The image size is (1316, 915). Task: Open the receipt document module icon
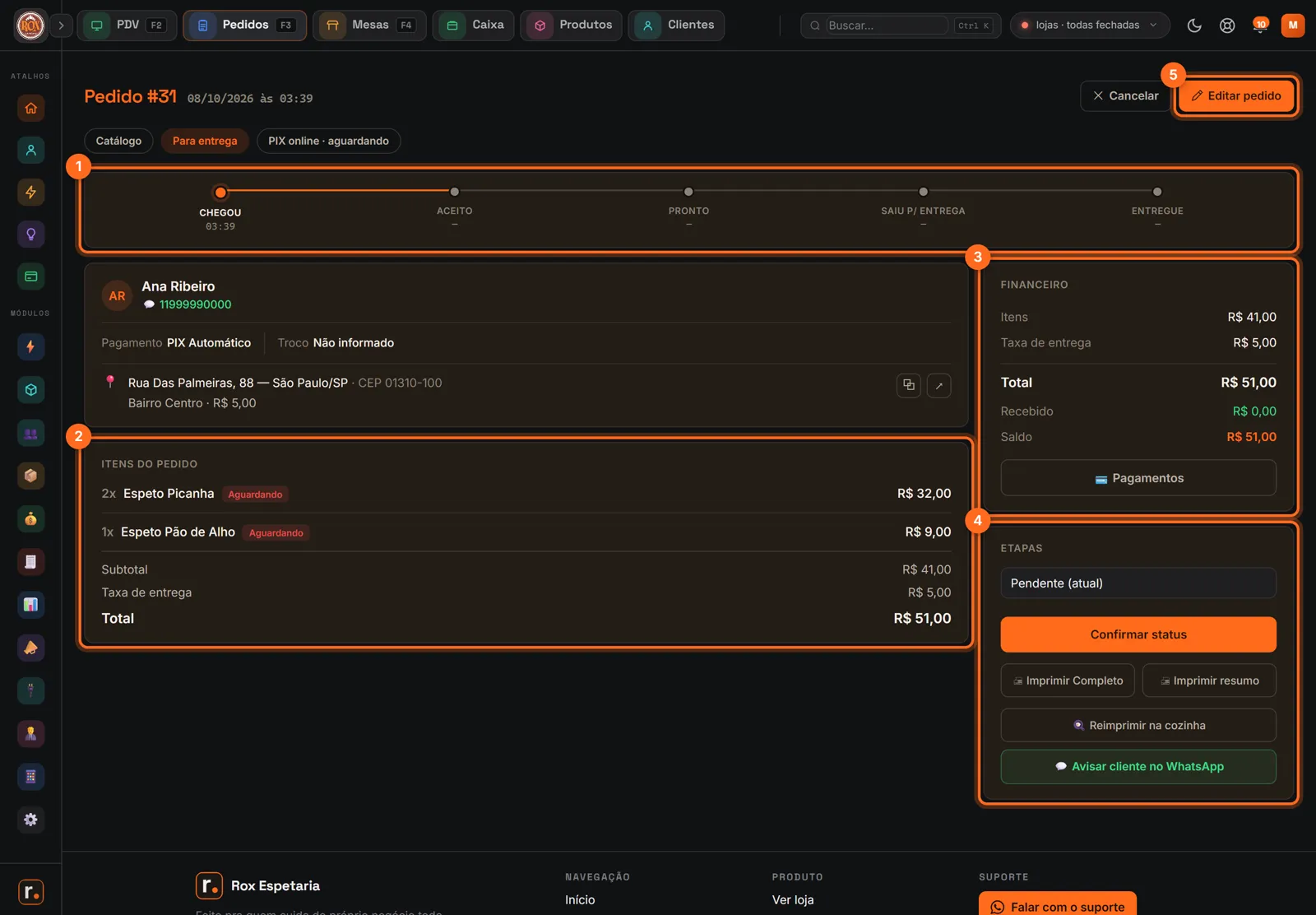30,562
